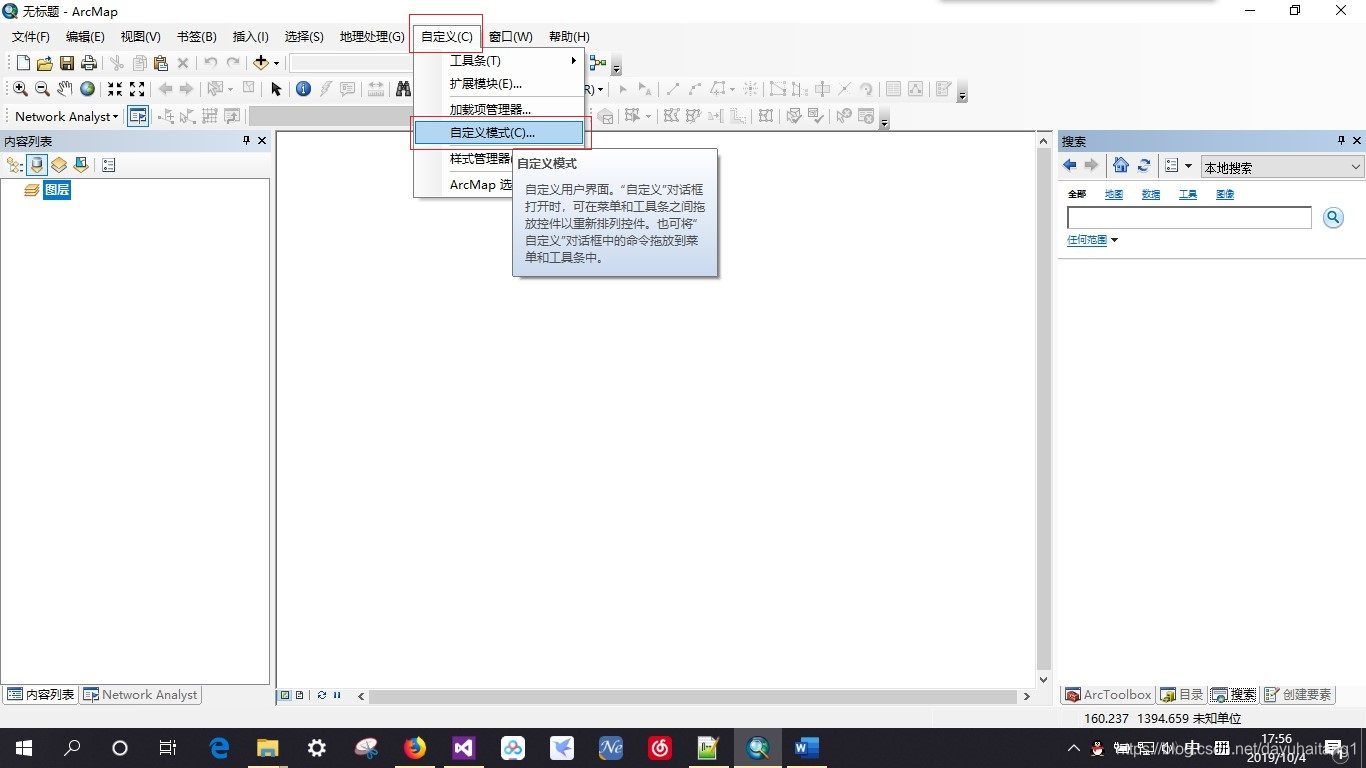Click the 地图 filter link in Search panel
This screenshot has height=768, width=1366.
[x=1113, y=194]
